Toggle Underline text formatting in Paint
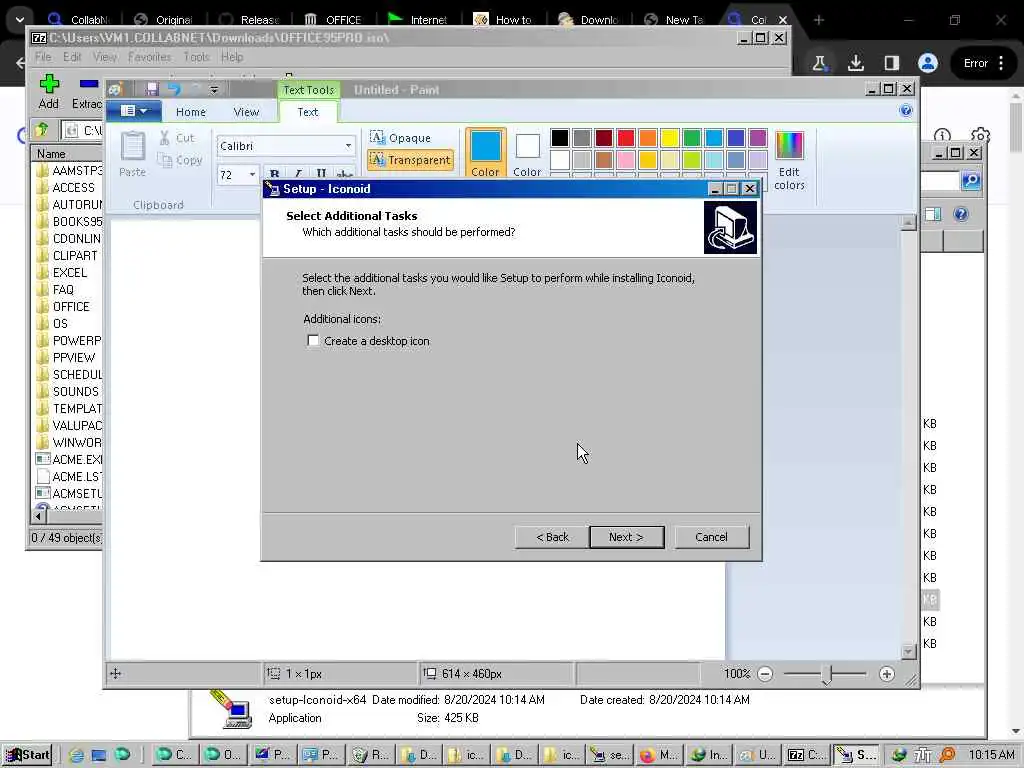The height and width of the screenshot is (768, 1024). pyautogui.click(x=321, y=174)
